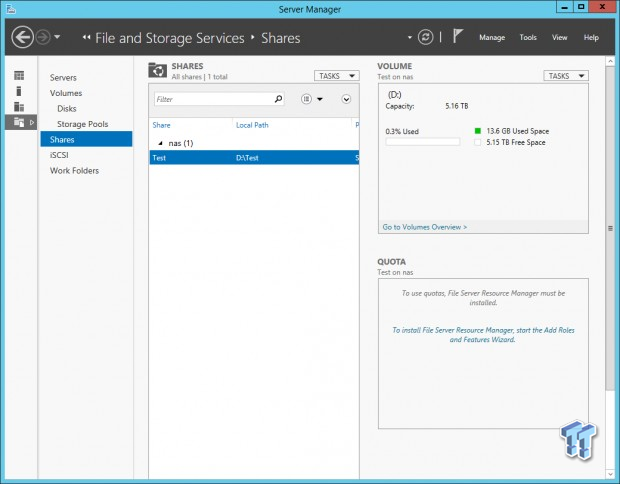Click the magnifier search icon in the filter box
620x484 pixels.
coord(278,98)
